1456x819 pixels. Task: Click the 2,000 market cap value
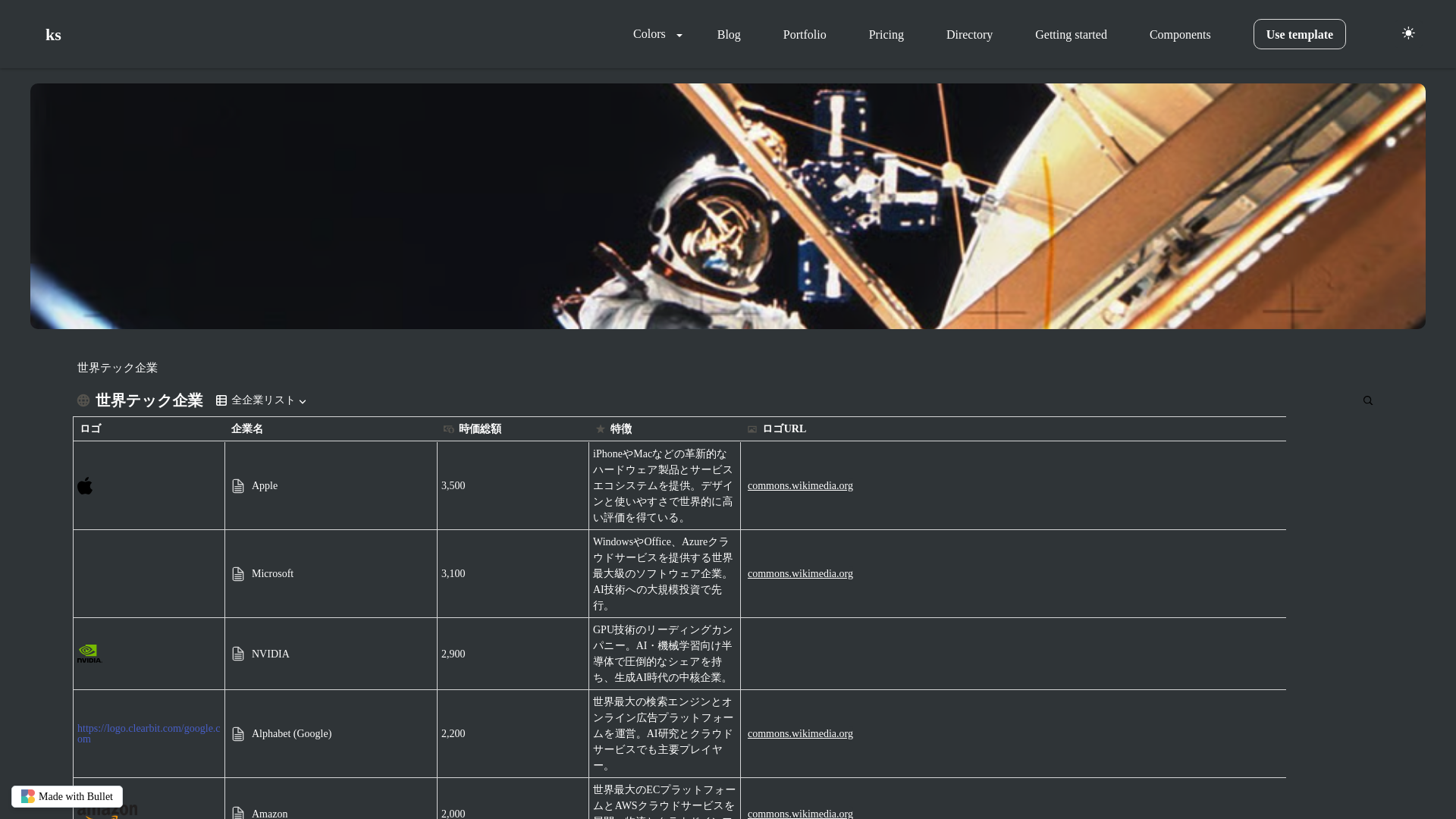click(453, 814)
